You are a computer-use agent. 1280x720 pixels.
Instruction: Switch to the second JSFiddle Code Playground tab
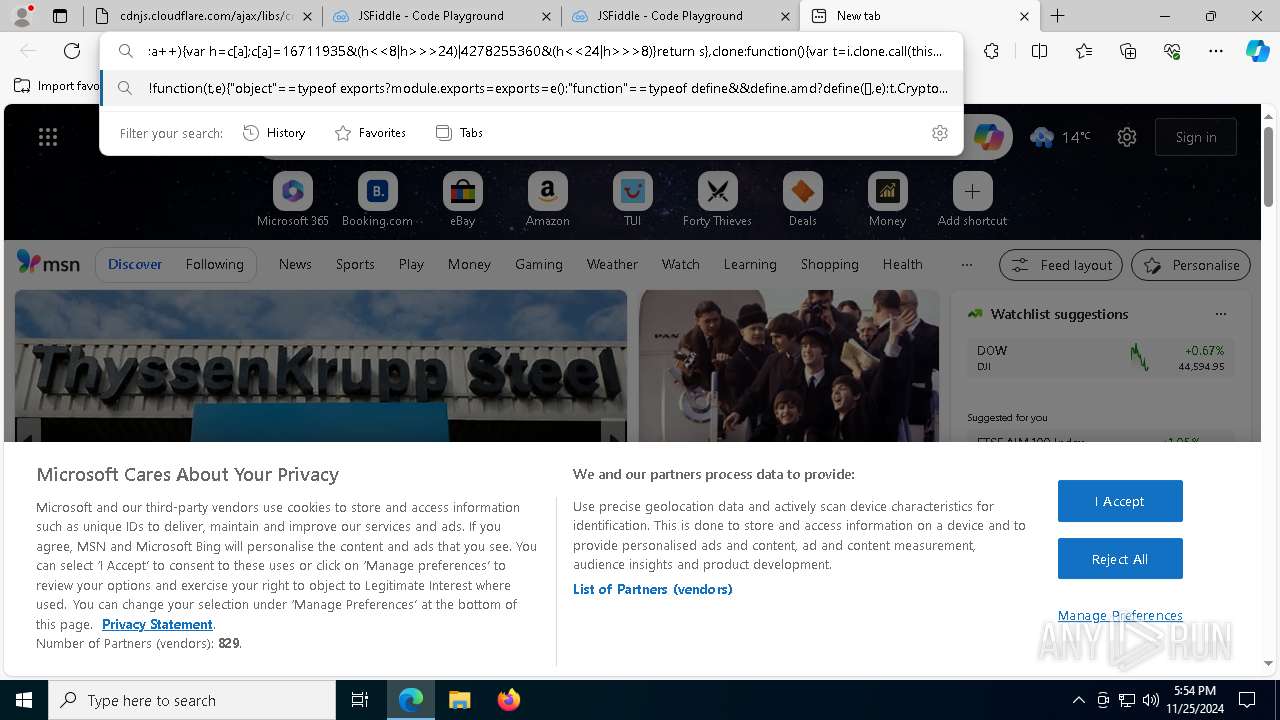[680, 16]
